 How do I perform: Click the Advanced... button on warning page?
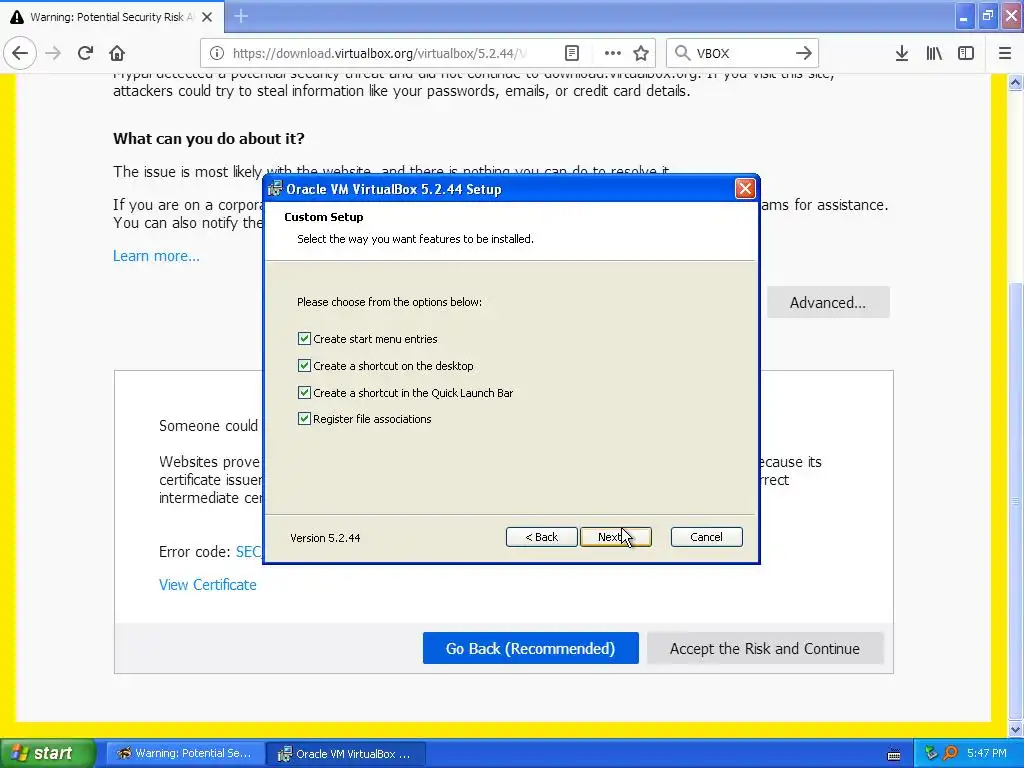click(828, 302)
